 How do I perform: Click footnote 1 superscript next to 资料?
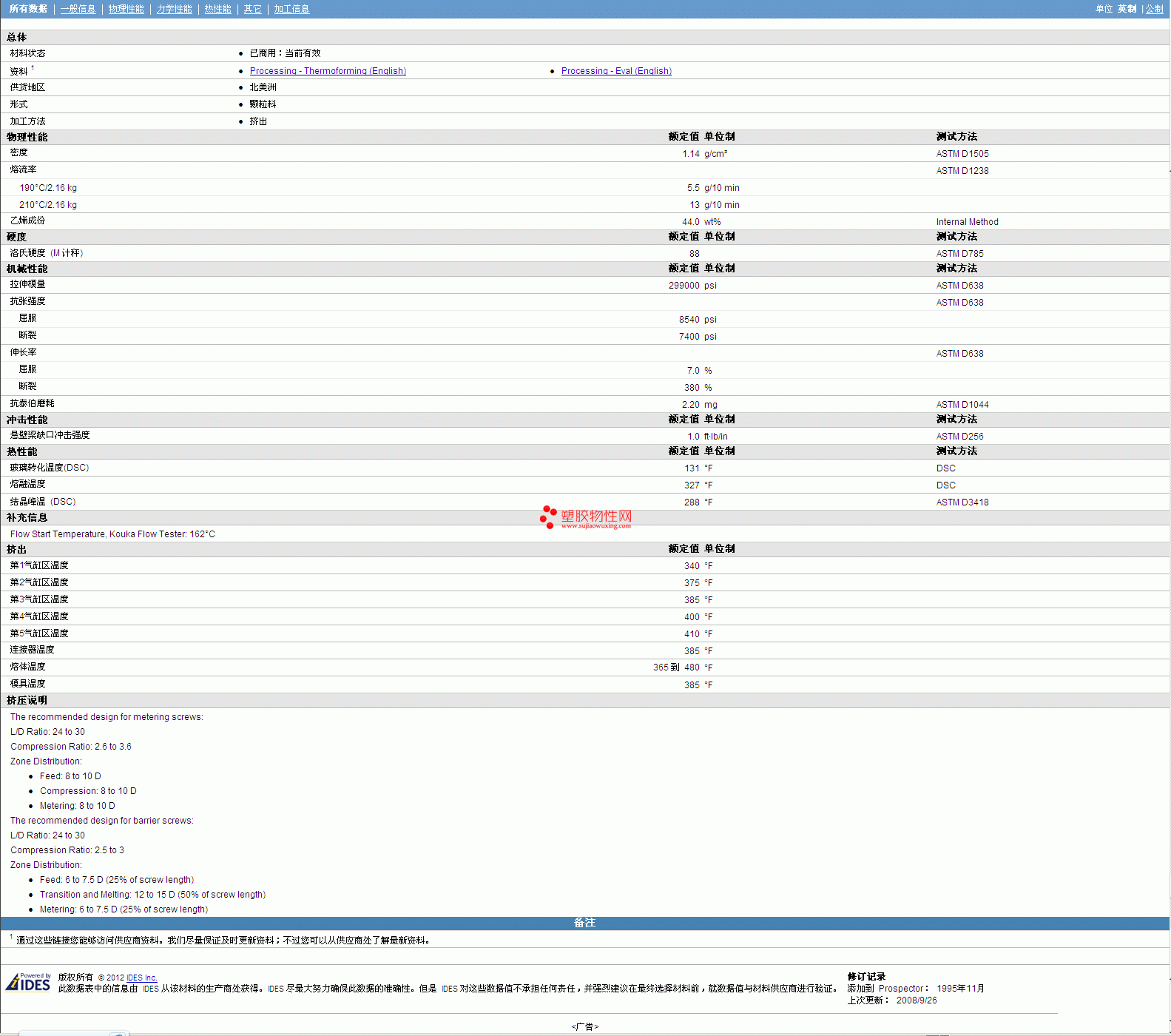coord(33,68)
